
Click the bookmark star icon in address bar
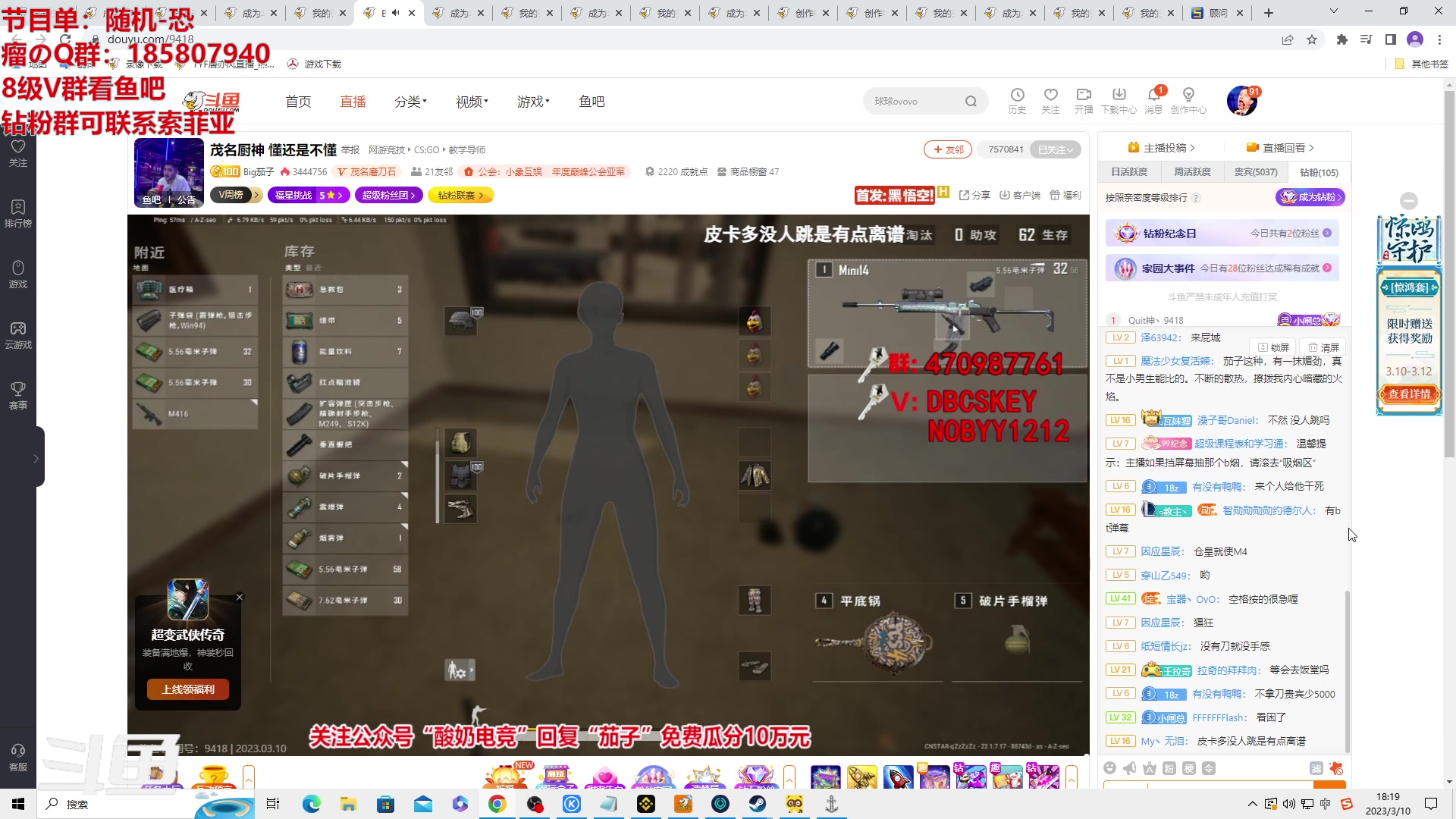tap(1312, 39)
